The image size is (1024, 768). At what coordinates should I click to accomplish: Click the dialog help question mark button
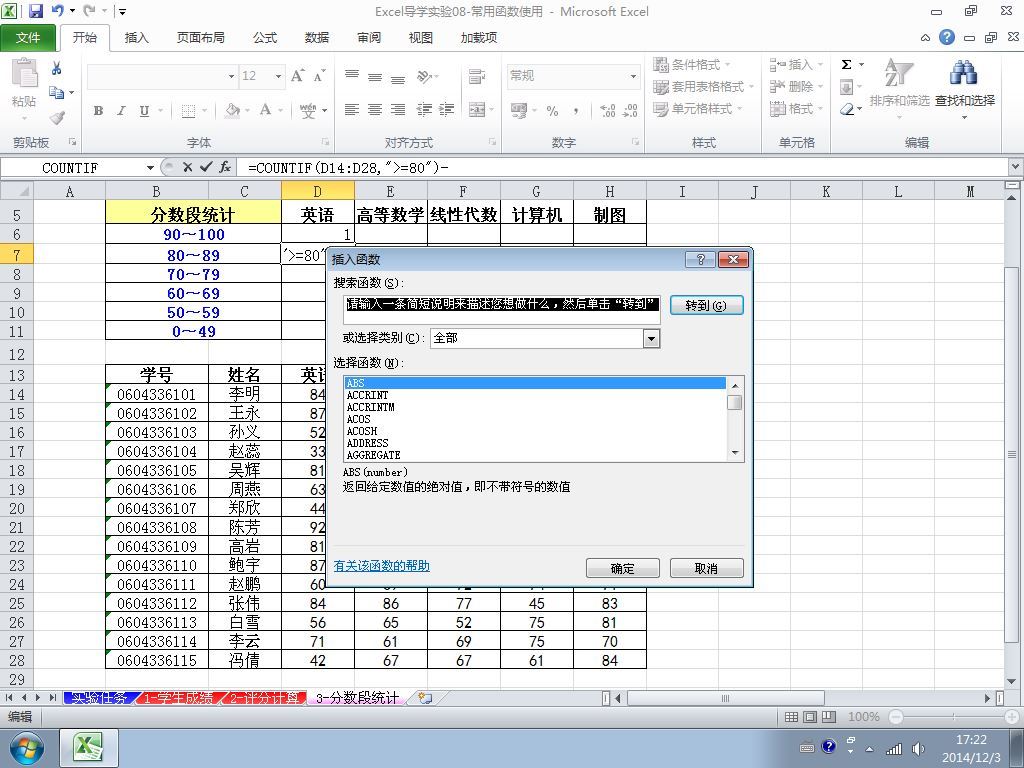[701, 259]
